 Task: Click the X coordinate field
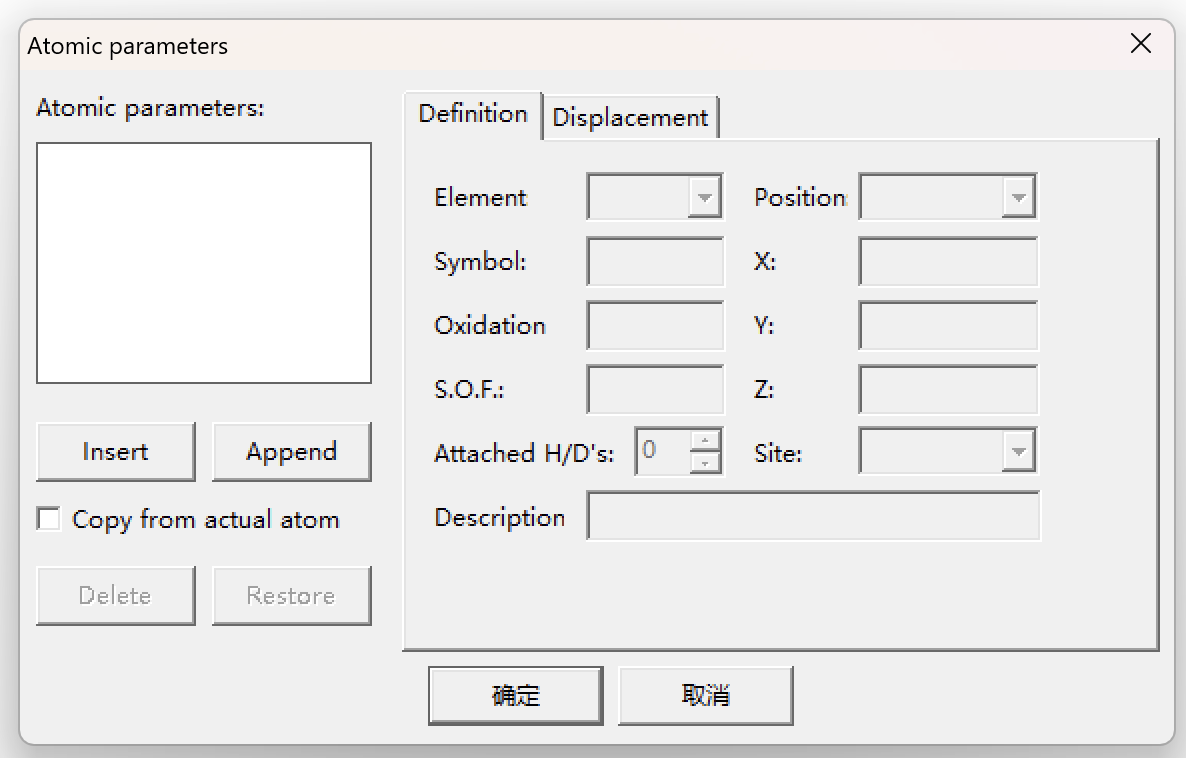pyautogui.click(x=947, y=262)
